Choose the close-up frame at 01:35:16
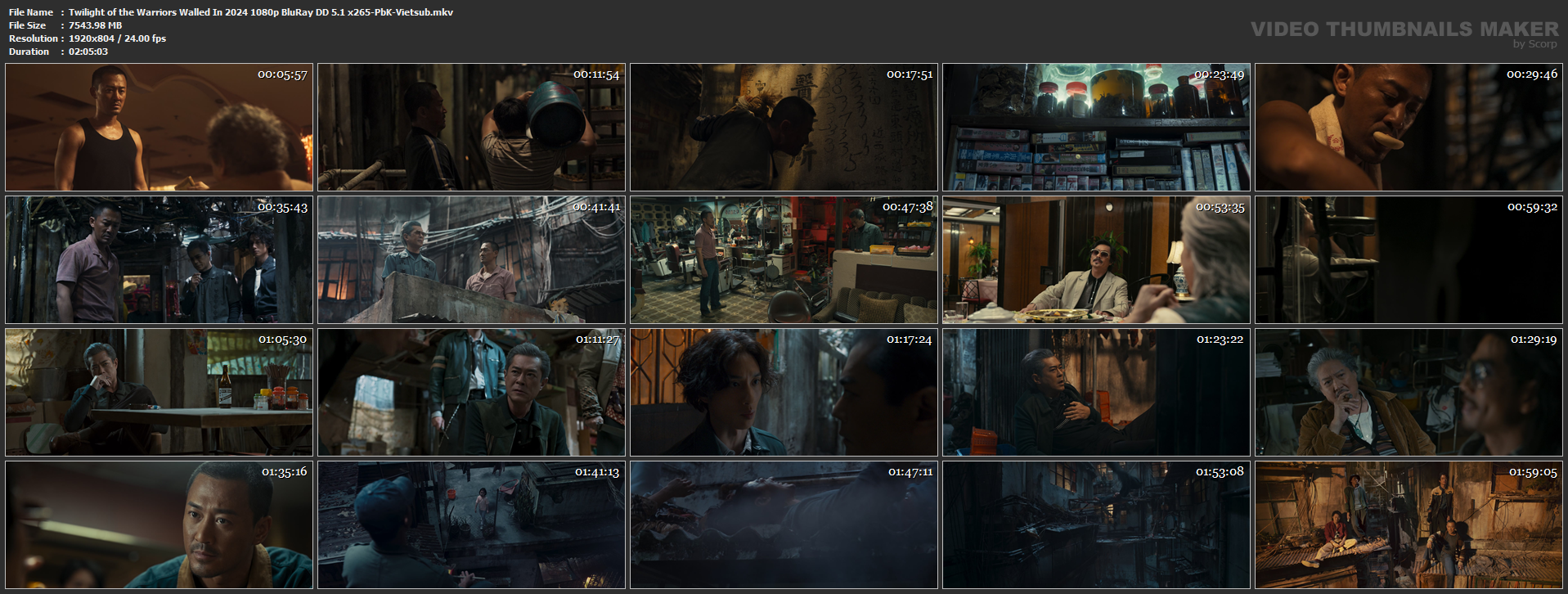This screenshot has width=1568, height=594. [x=159, y=524]
